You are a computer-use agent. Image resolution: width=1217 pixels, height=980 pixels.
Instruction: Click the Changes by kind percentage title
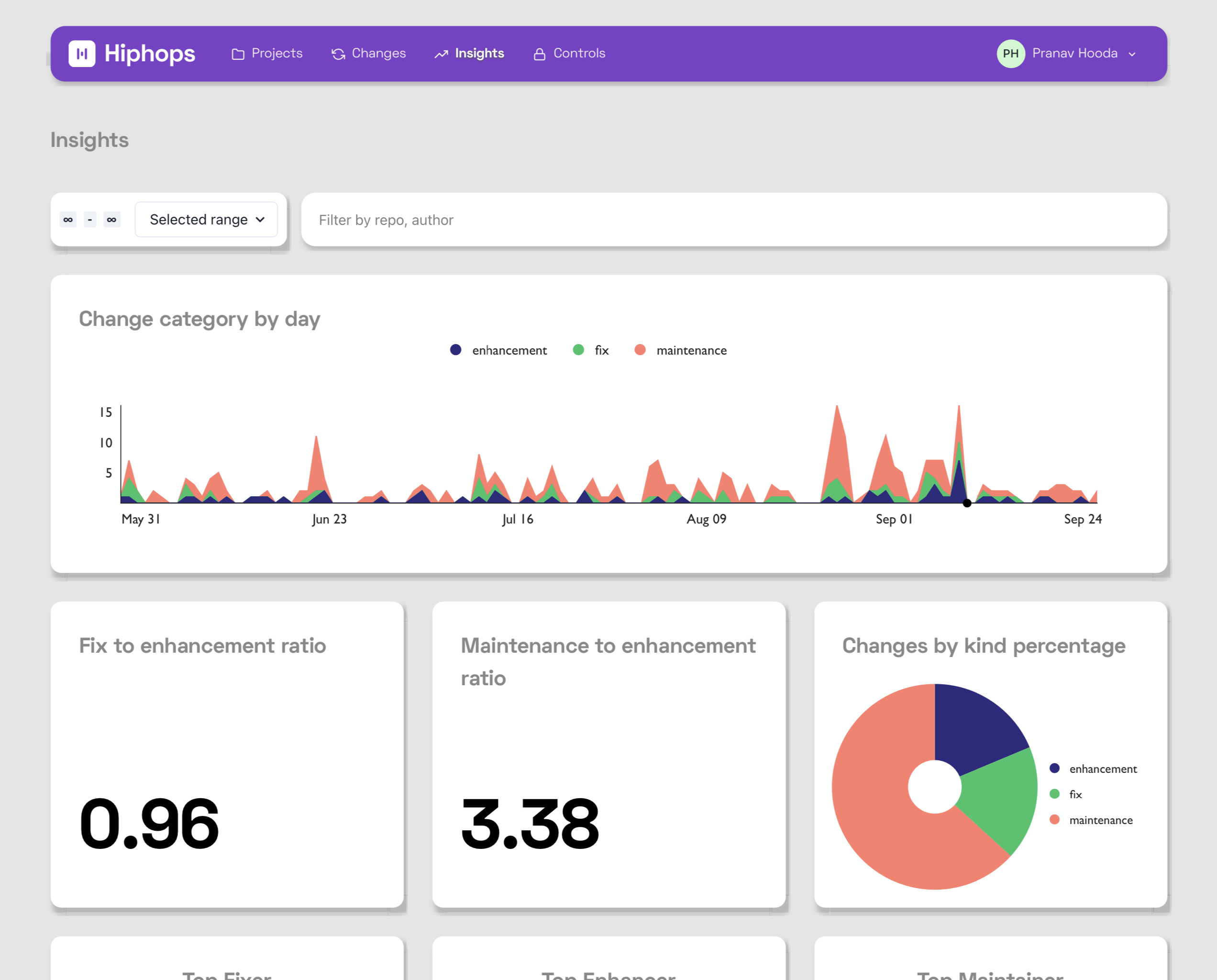tap(984, 646)
